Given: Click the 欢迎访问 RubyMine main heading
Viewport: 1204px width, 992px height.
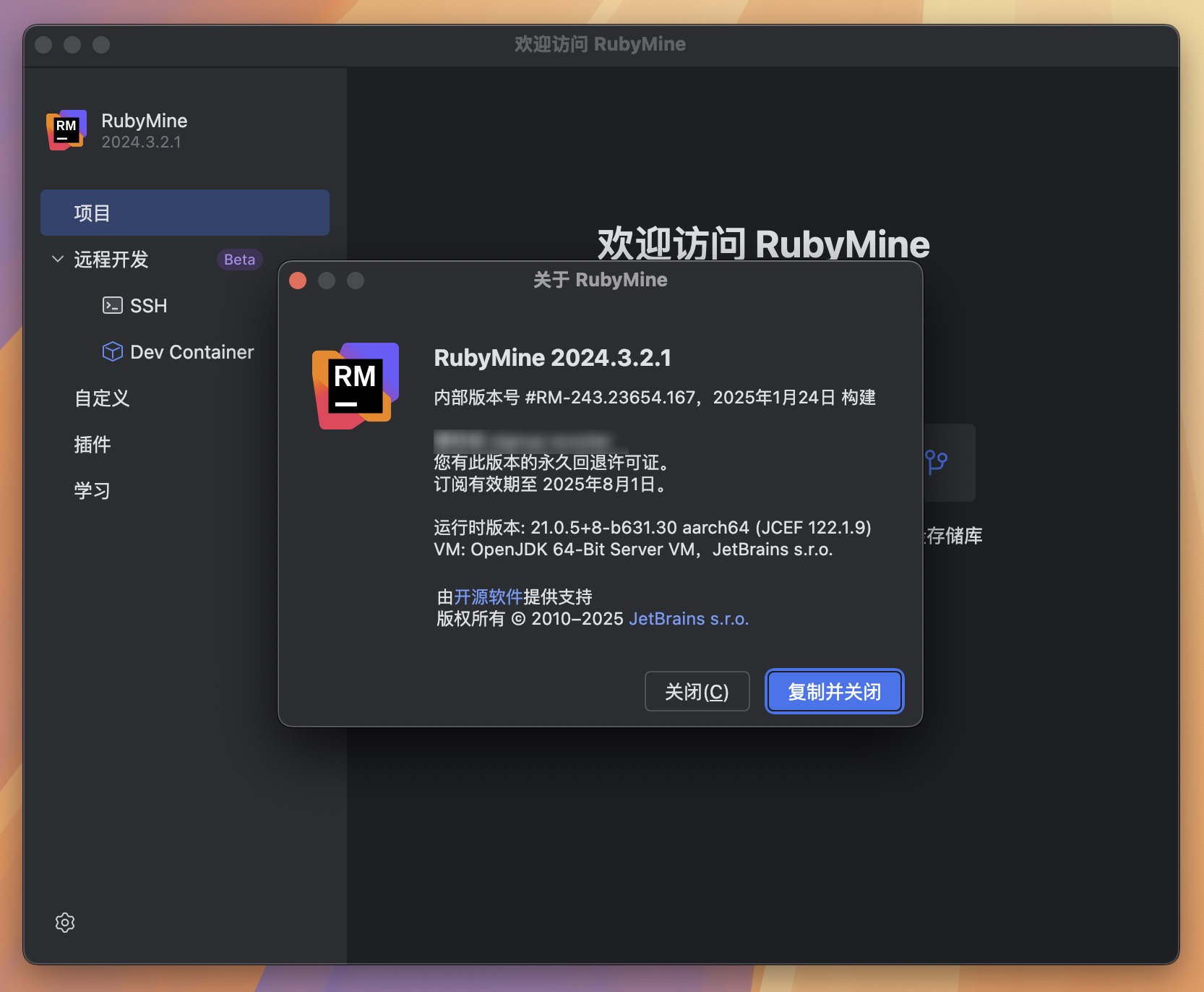Looking at the screenshot, I should [x=763, y=243].
